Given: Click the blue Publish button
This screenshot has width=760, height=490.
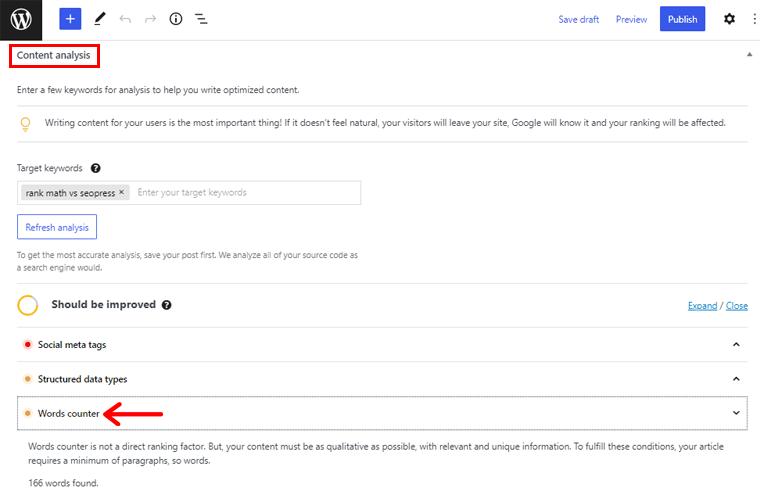Looking at the screenshot, I should point(682,19).
